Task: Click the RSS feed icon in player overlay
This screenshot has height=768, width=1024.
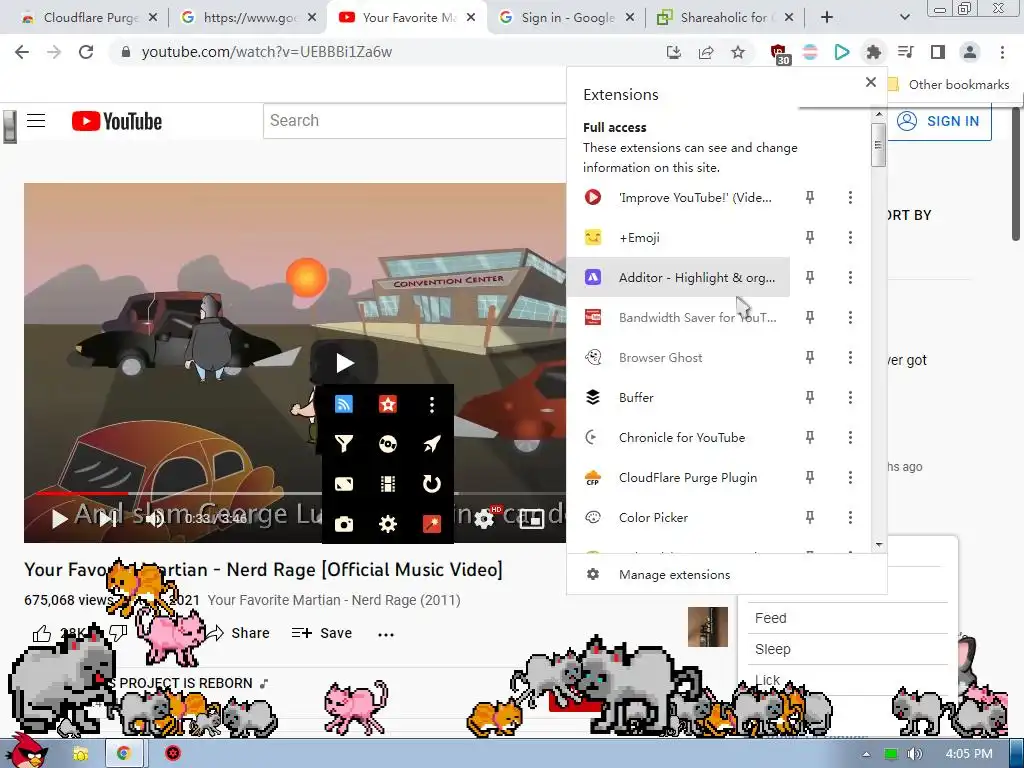Action: click(344, 404)
